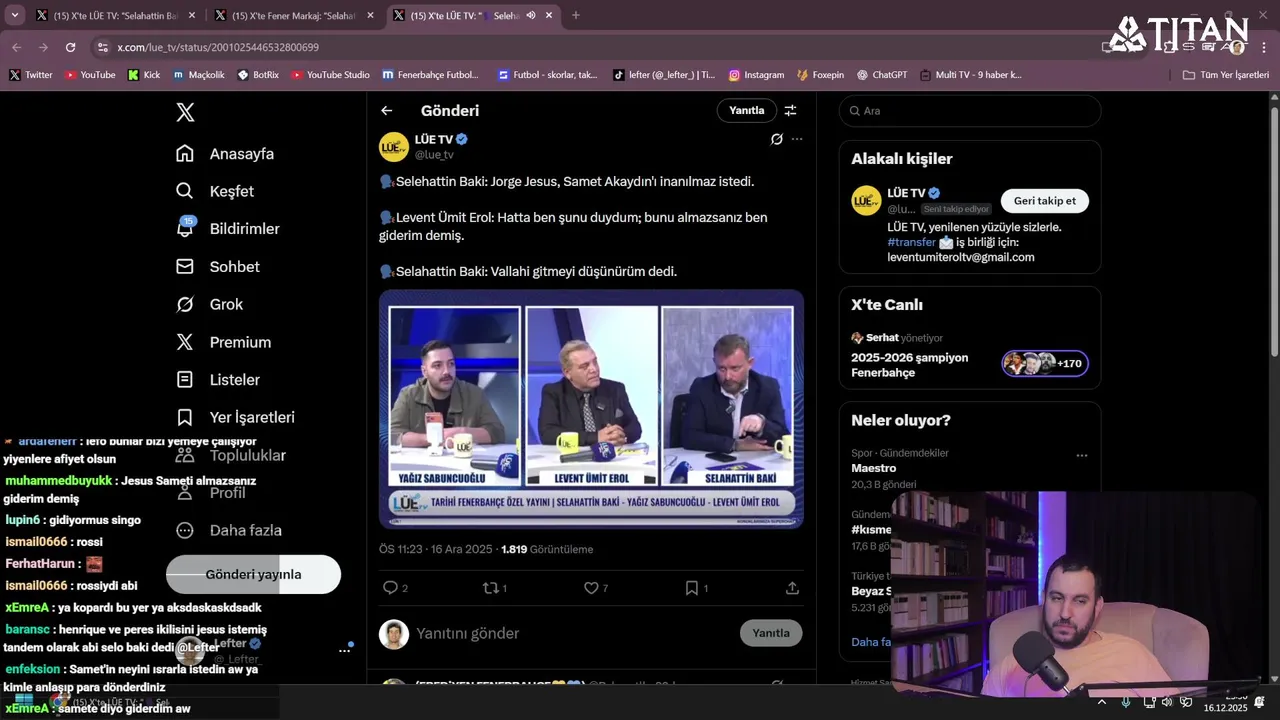Open ChatGPT bookmark
Viewport: 1280px width, 720px height.
pyautogui.click(x=882, y=75)
